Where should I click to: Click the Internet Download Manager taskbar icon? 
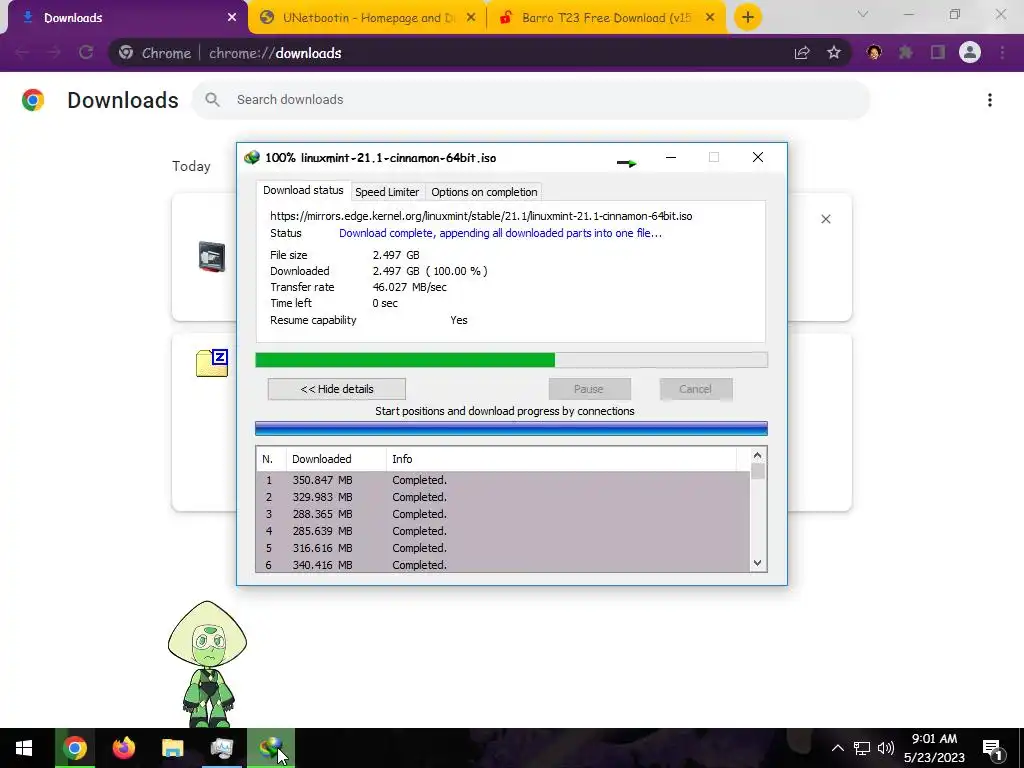(270, 748)
